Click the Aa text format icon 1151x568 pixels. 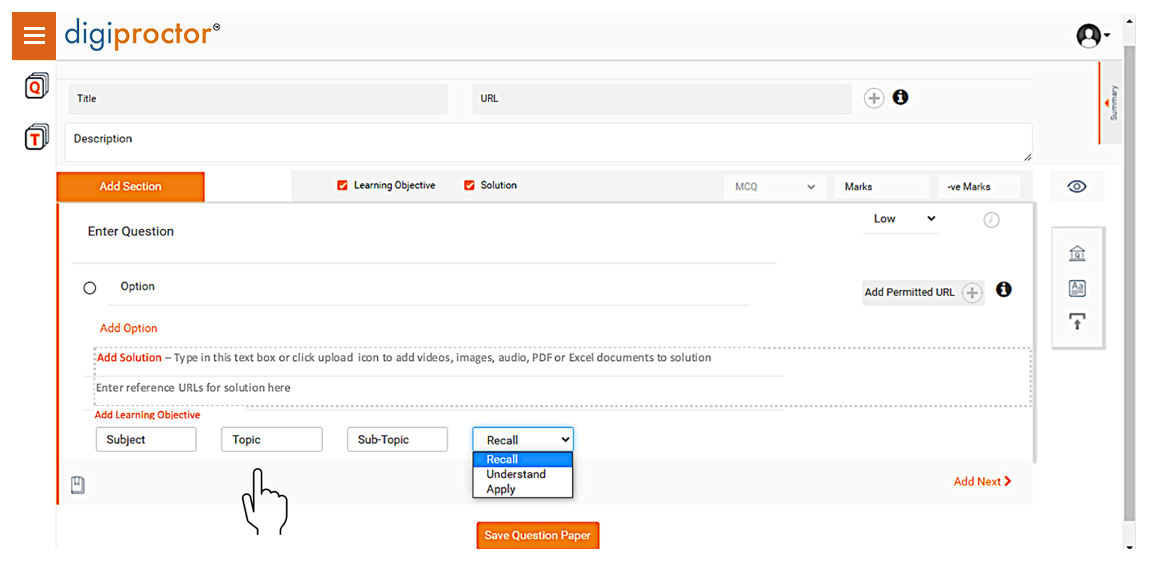click(x=1077, y=288)
